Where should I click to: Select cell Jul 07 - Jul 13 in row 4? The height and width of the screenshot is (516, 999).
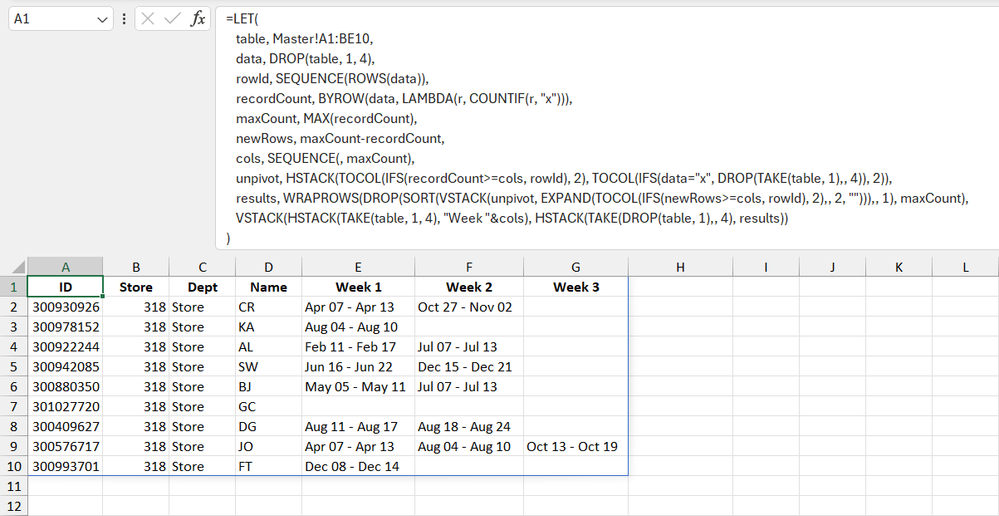[469, 347]
